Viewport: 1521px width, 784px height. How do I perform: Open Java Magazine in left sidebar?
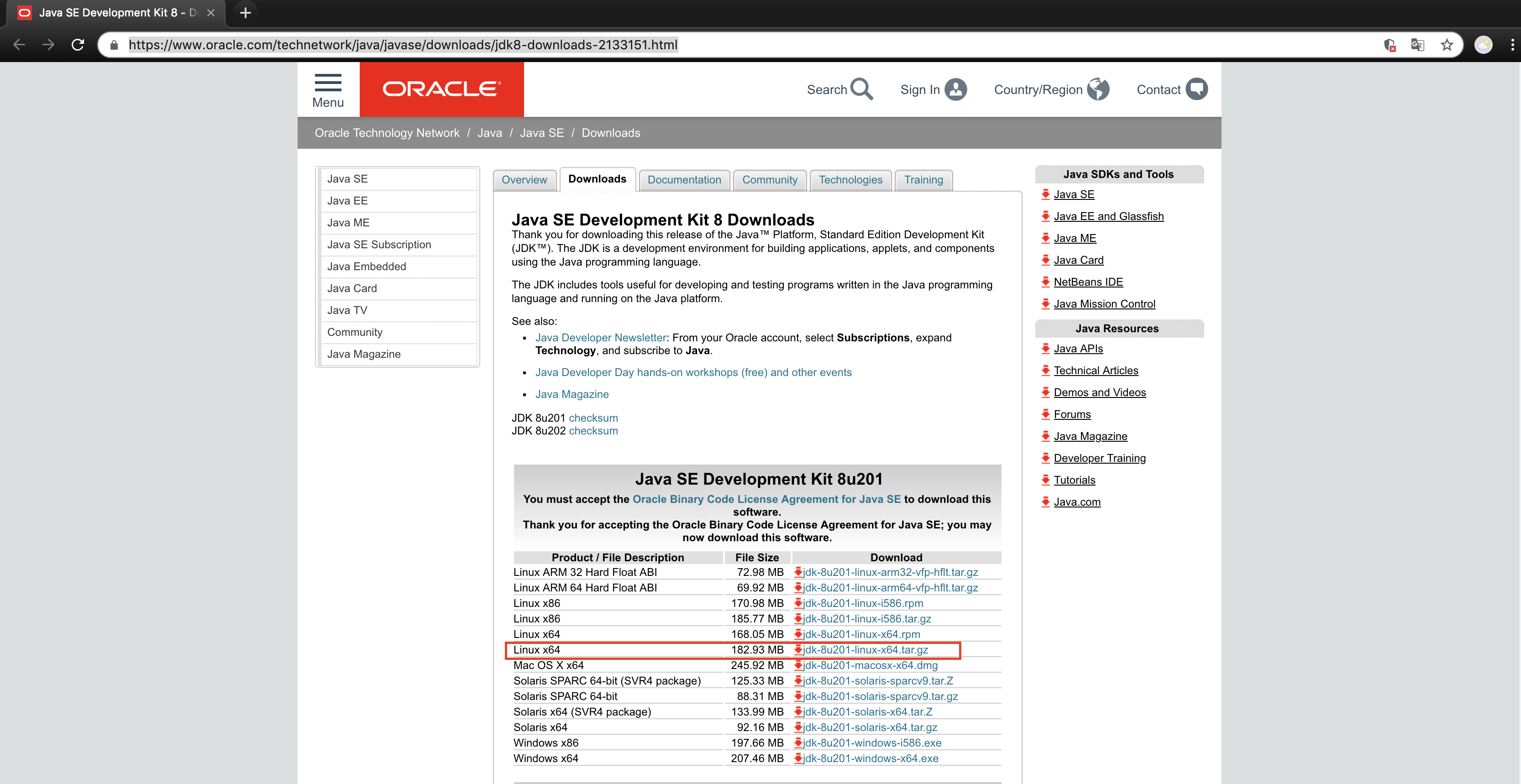(399, 354)
